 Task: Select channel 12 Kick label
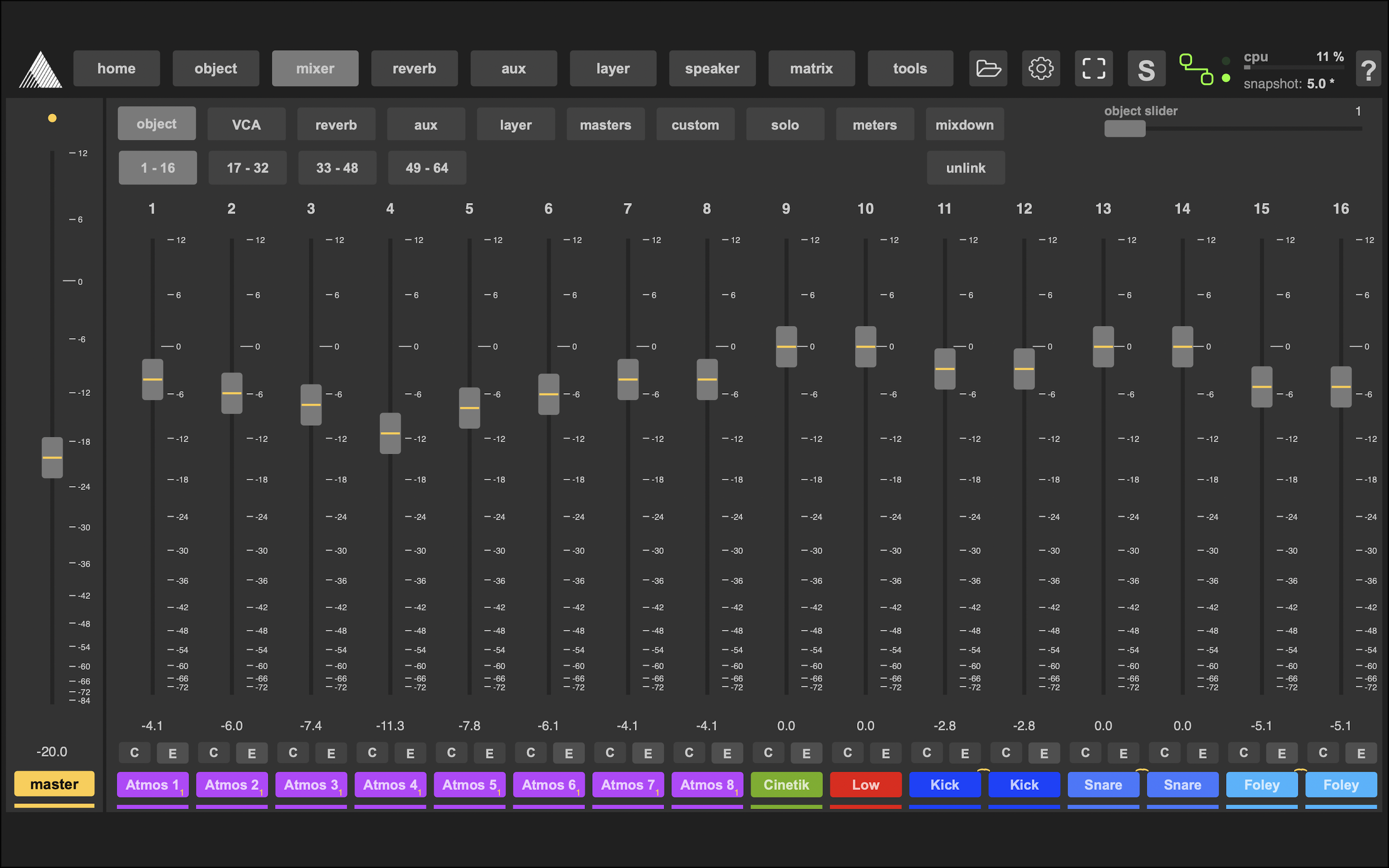click(x=1024, y=784)
